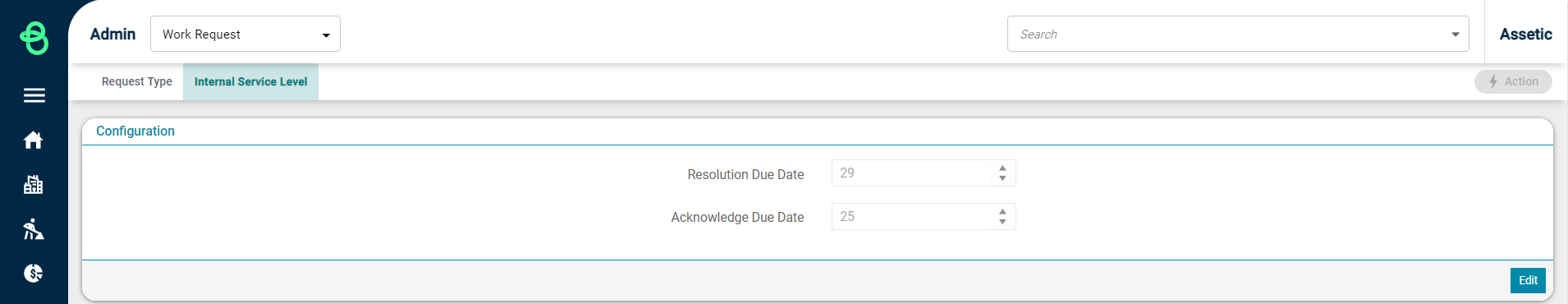Click the Edit button
Image resolution: width=1568 pixels, height=304 pixels.
tap(1528, 280)
